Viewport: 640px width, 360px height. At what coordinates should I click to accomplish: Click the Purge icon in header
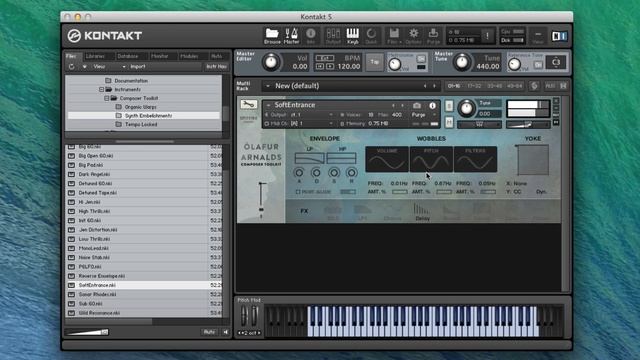pos(433,36)
